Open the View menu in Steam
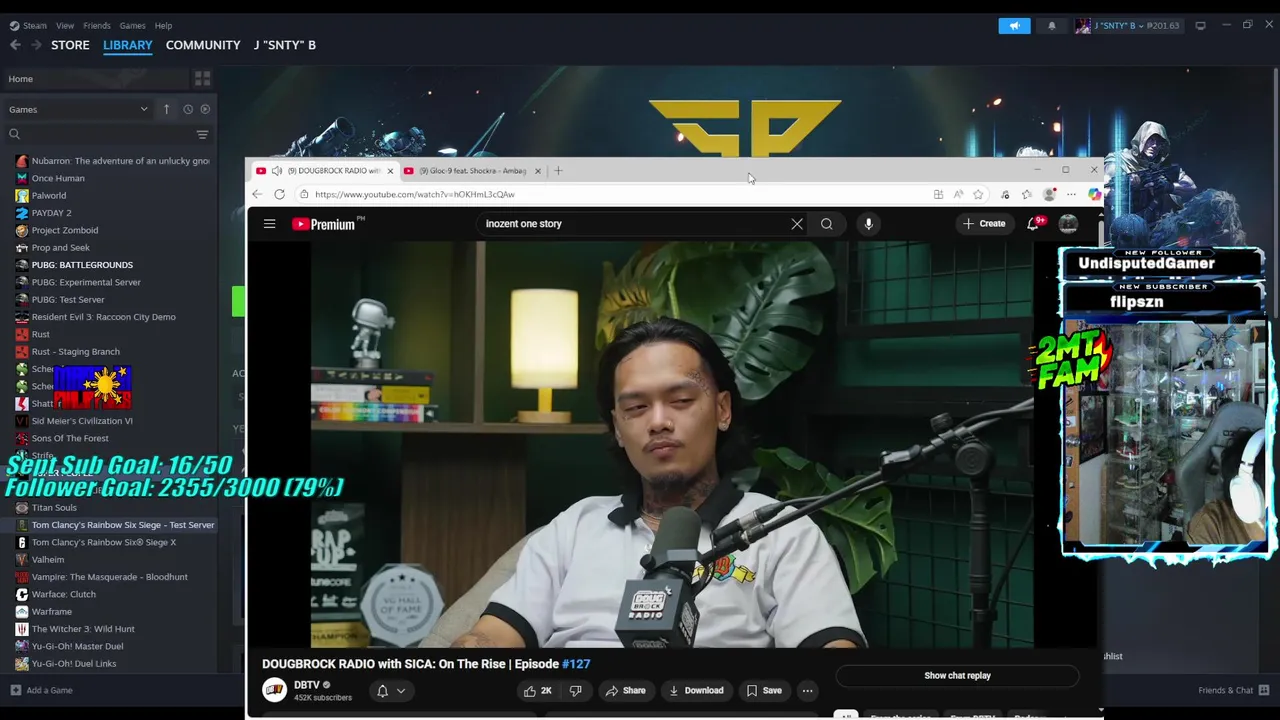The image size is (1280, 720). (65, 26)
